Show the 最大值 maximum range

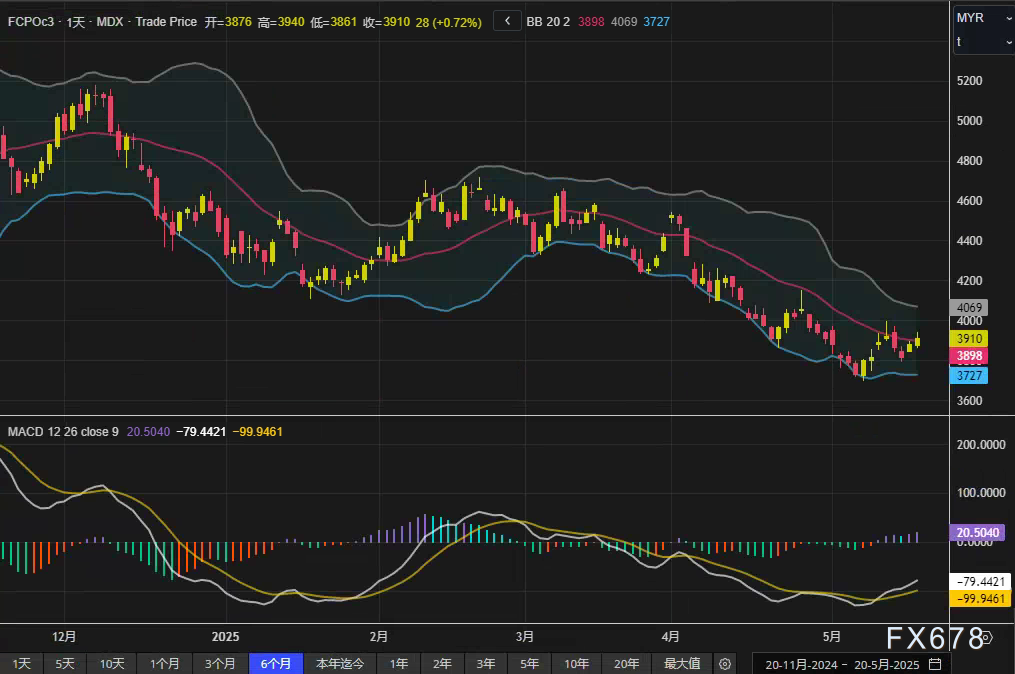[682, 663]
